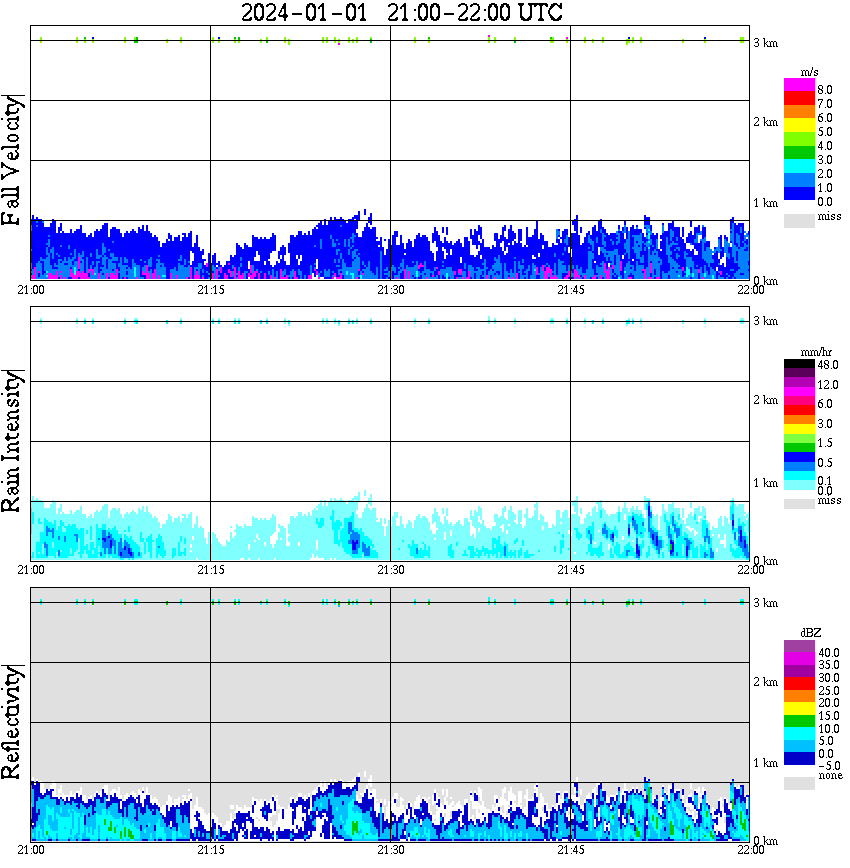Click the '1 km' label of the Rain Intensity panel
The image size is (850, 868).
pos(765,483)
